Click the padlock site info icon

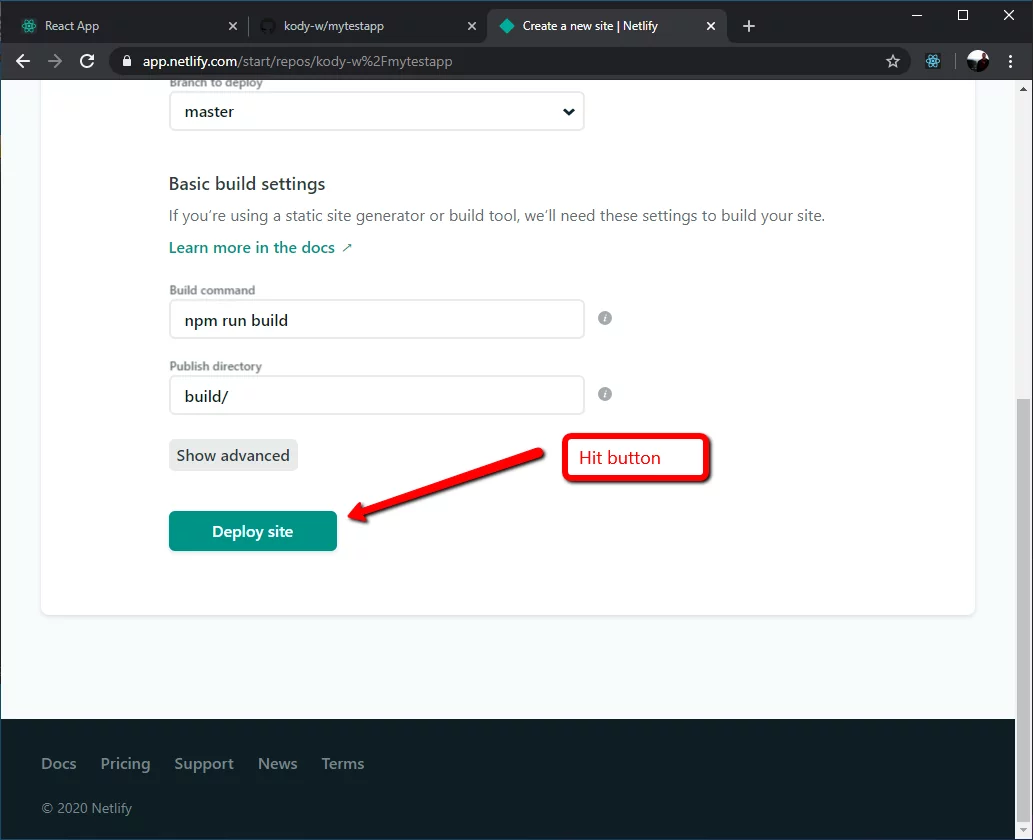[127, 61]
